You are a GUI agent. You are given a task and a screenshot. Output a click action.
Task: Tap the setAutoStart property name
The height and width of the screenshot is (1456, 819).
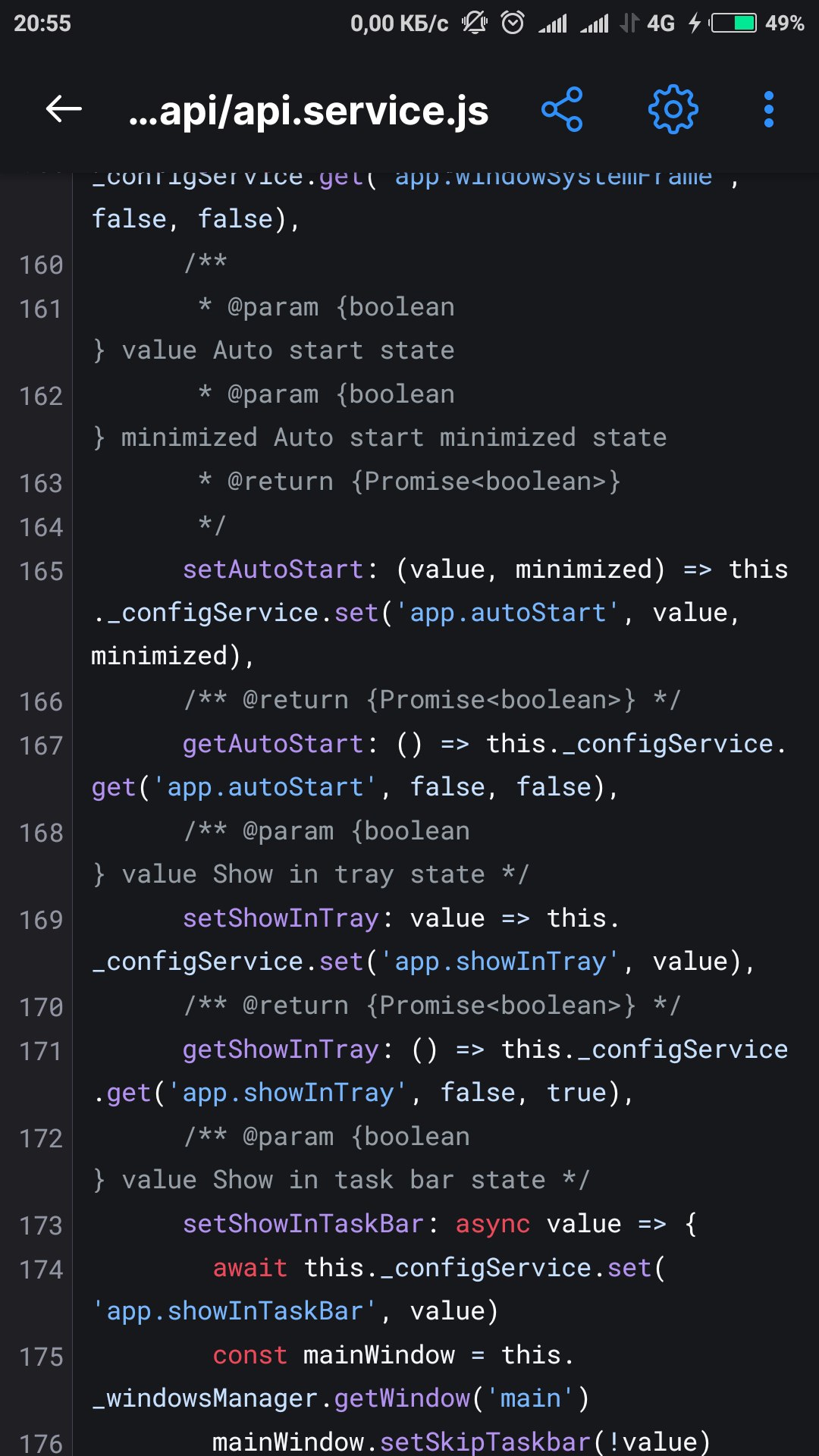pyautogui.click(x=273, y=570)
